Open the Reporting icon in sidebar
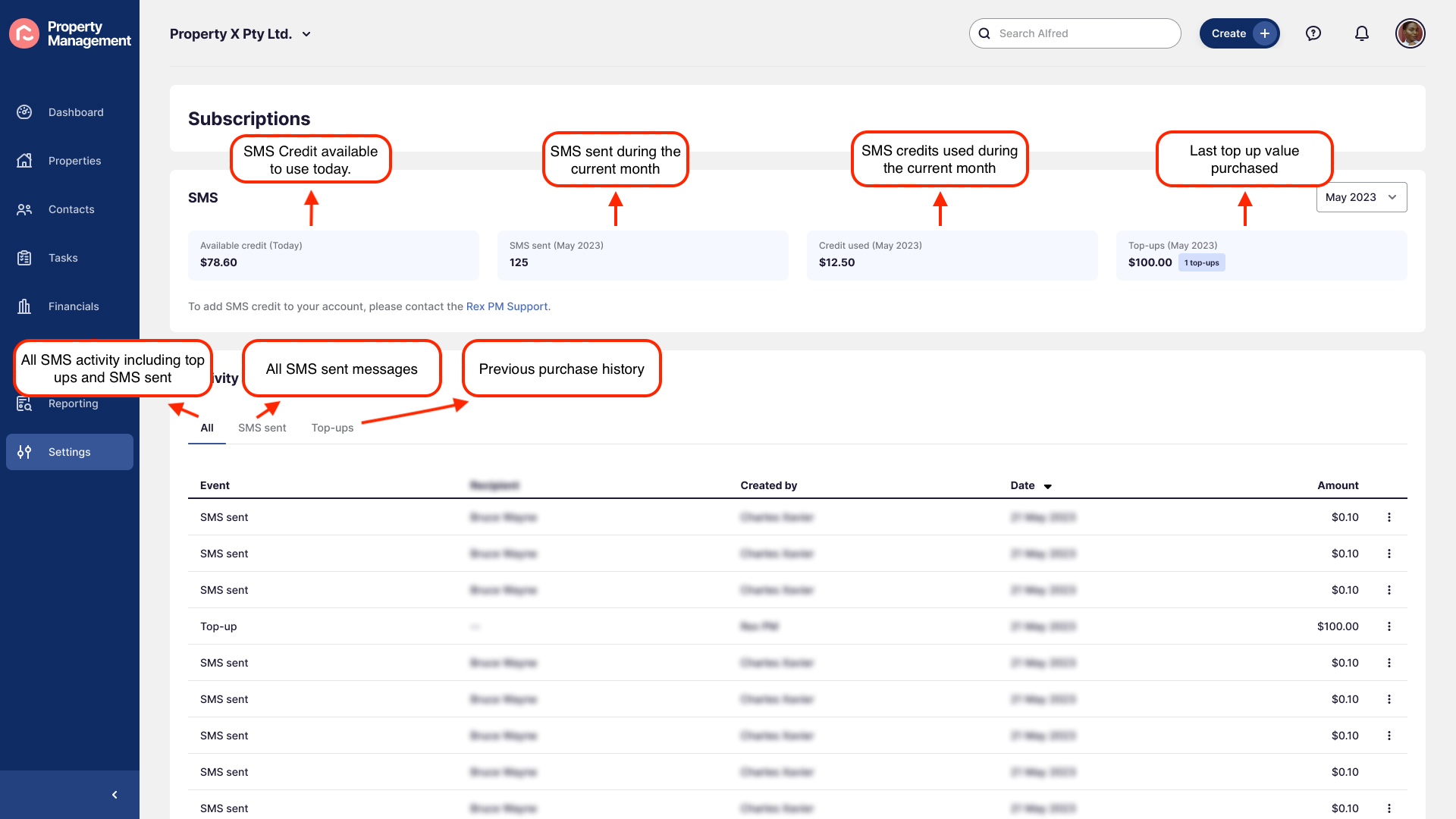Screen dimensions: 1456x819 (24, 404)
